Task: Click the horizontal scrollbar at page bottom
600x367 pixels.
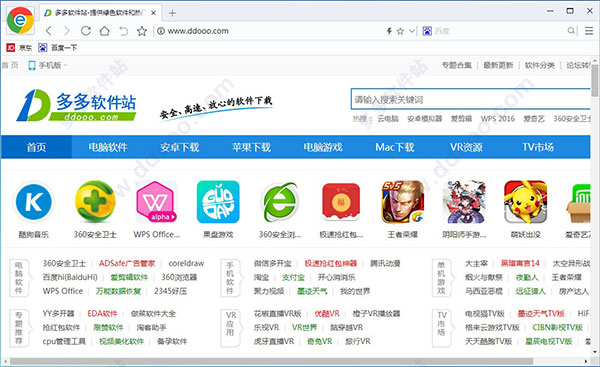Action: [272, 361]
